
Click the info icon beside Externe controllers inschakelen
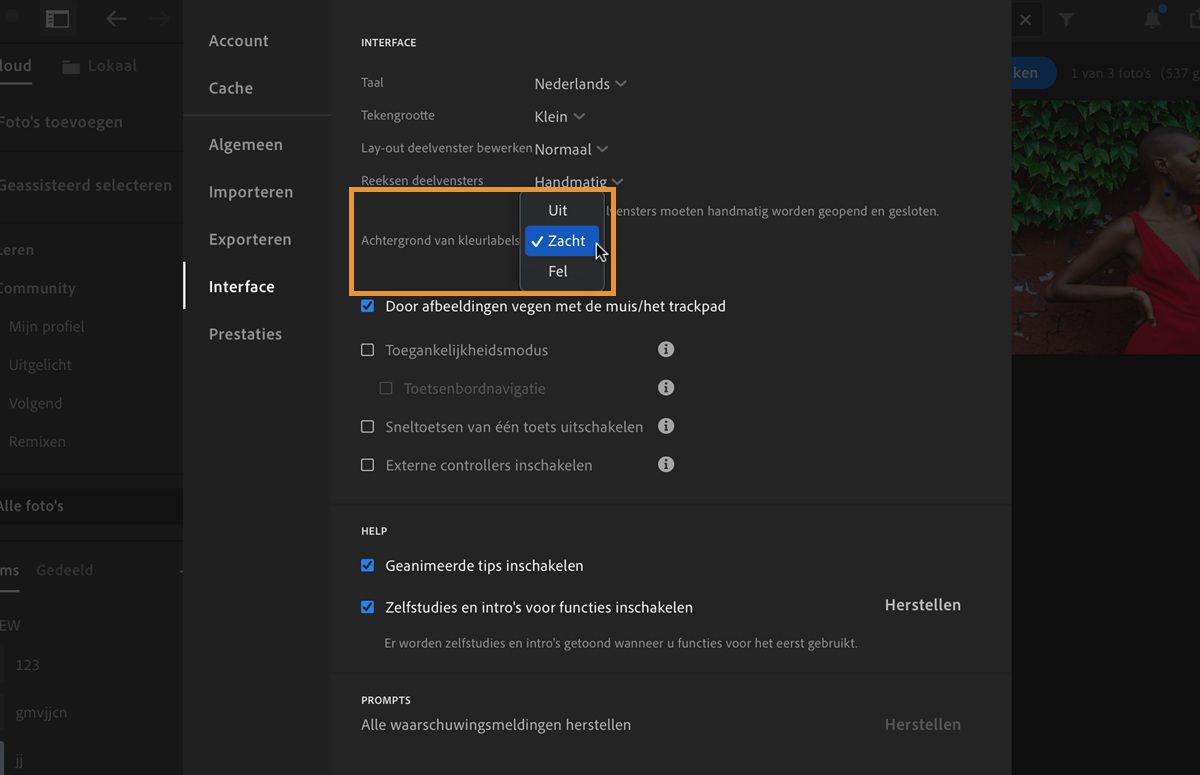(666, 464)
